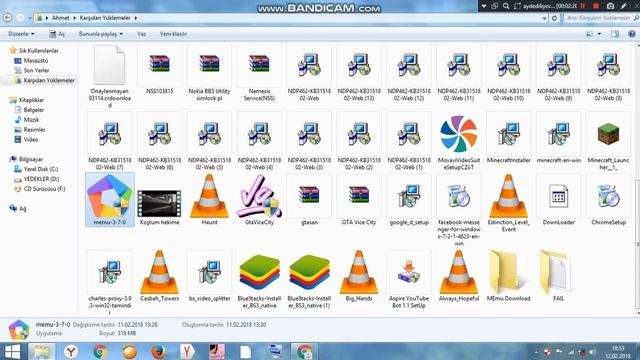Screen dimensions: 640x360
Task: Select NDP462-KB3151802-Web (7) installer
Action: 109,142
